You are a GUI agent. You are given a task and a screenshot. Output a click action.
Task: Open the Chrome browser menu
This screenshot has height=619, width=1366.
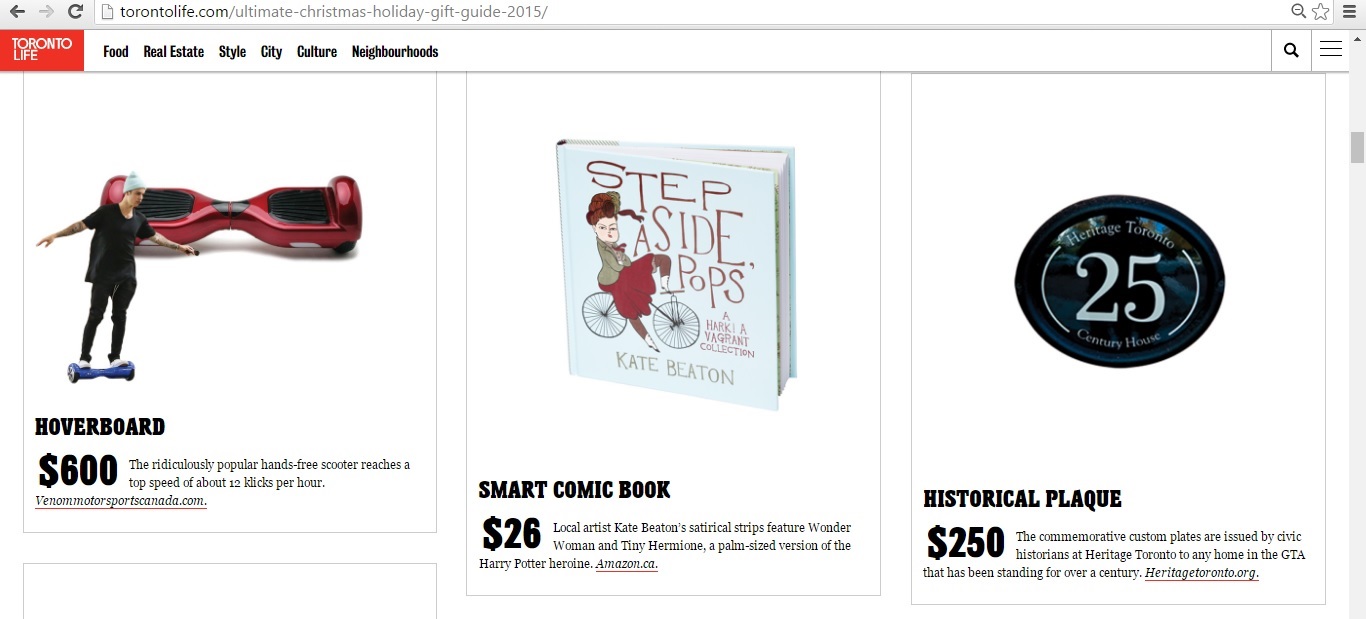pyautogui.click(x=1349, y=12)
